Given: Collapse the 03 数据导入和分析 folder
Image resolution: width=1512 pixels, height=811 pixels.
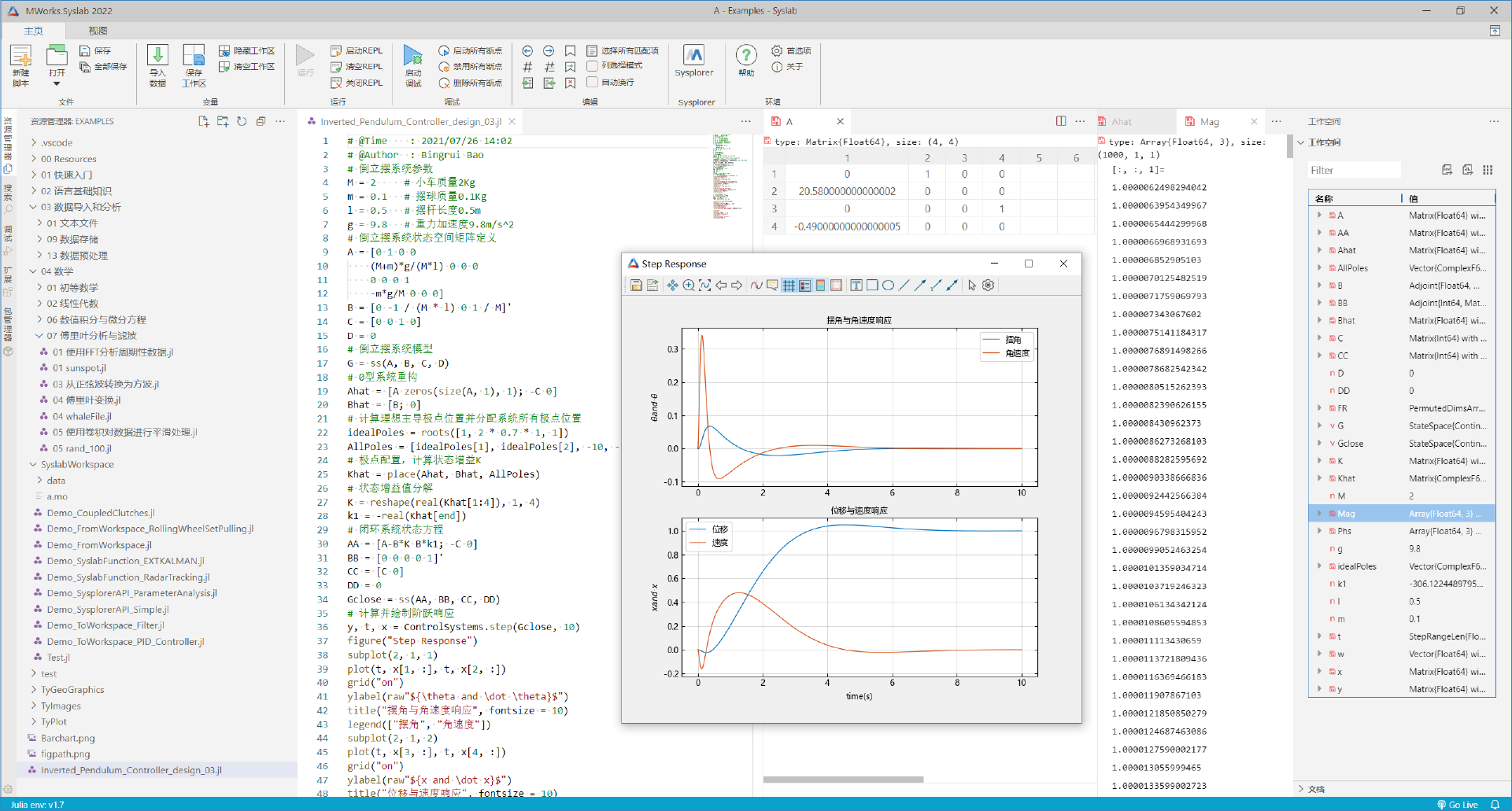Looking at the screenshot, I should pos(34,207).
